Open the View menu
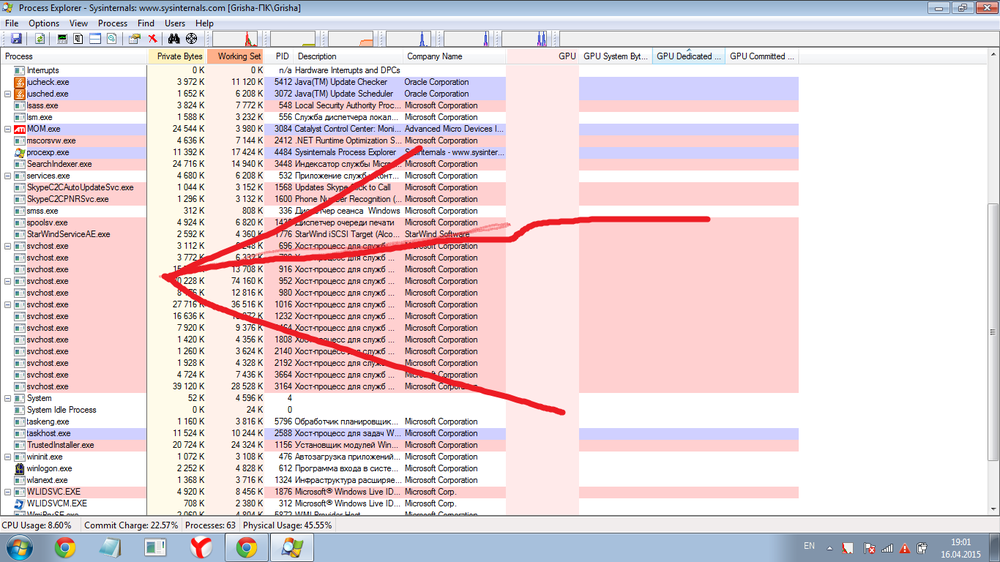Image resolution: width=1000 pixels, height=562 pixels. pos(78,24)
